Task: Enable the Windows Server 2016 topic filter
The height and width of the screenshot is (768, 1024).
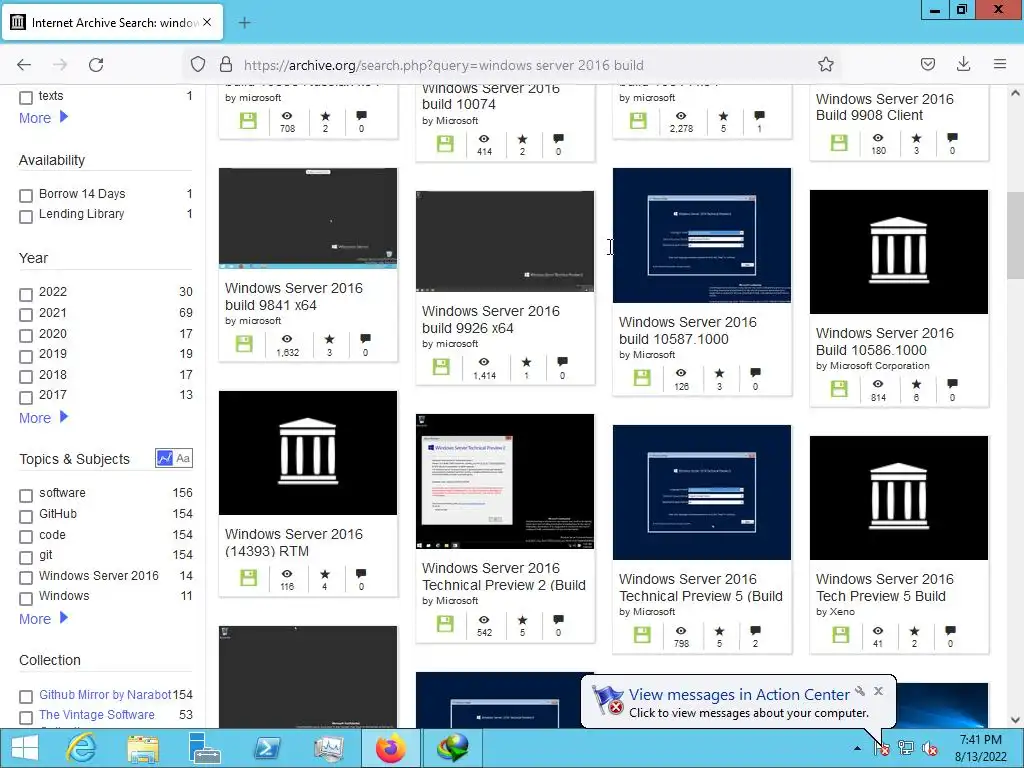Action: [26, 578]
